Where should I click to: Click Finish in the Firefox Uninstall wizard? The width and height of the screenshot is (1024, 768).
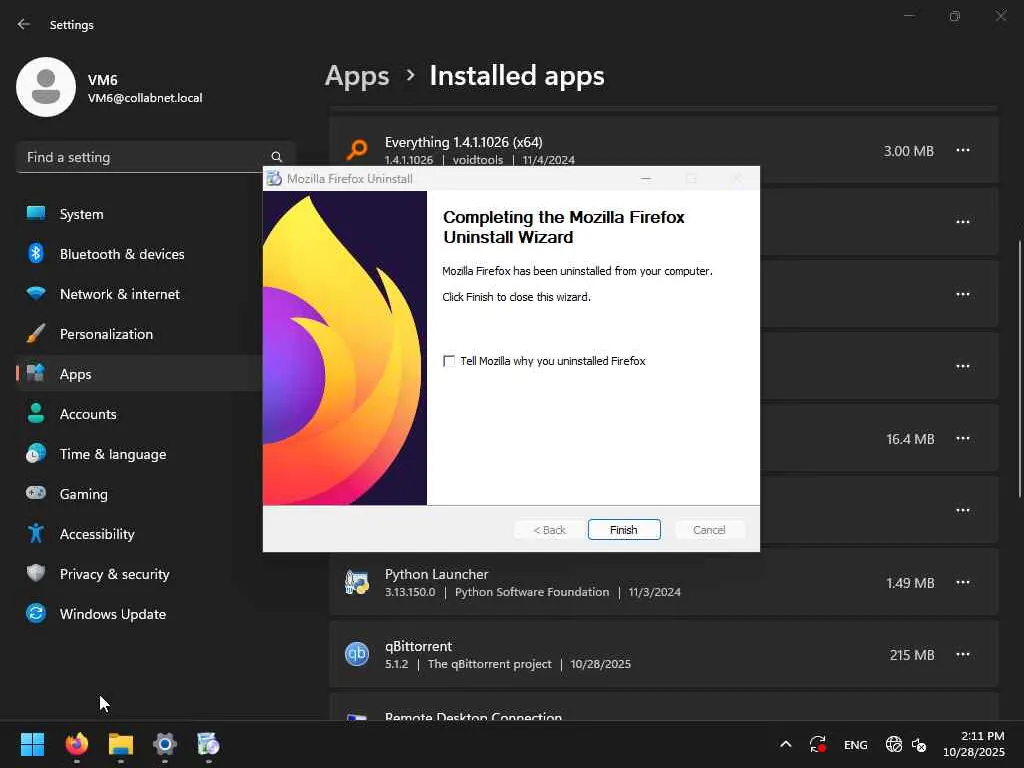click(624, 530)
